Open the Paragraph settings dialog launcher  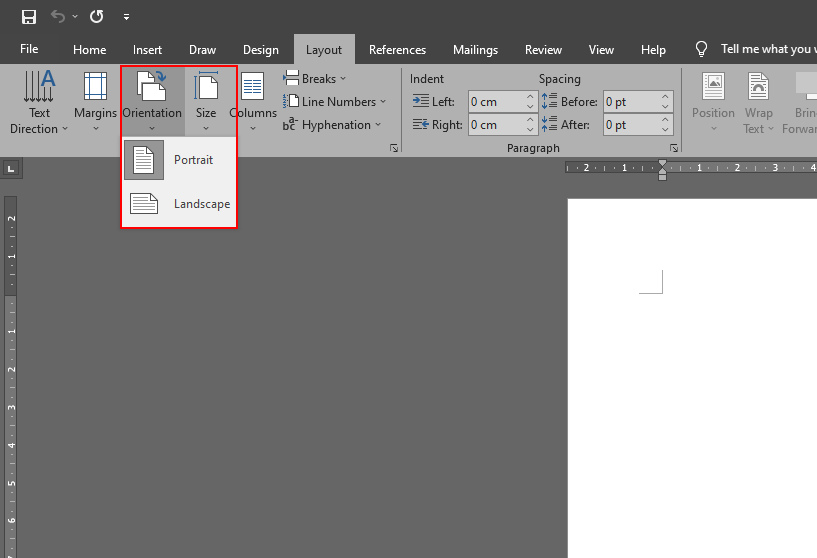[x=674, y=148]
